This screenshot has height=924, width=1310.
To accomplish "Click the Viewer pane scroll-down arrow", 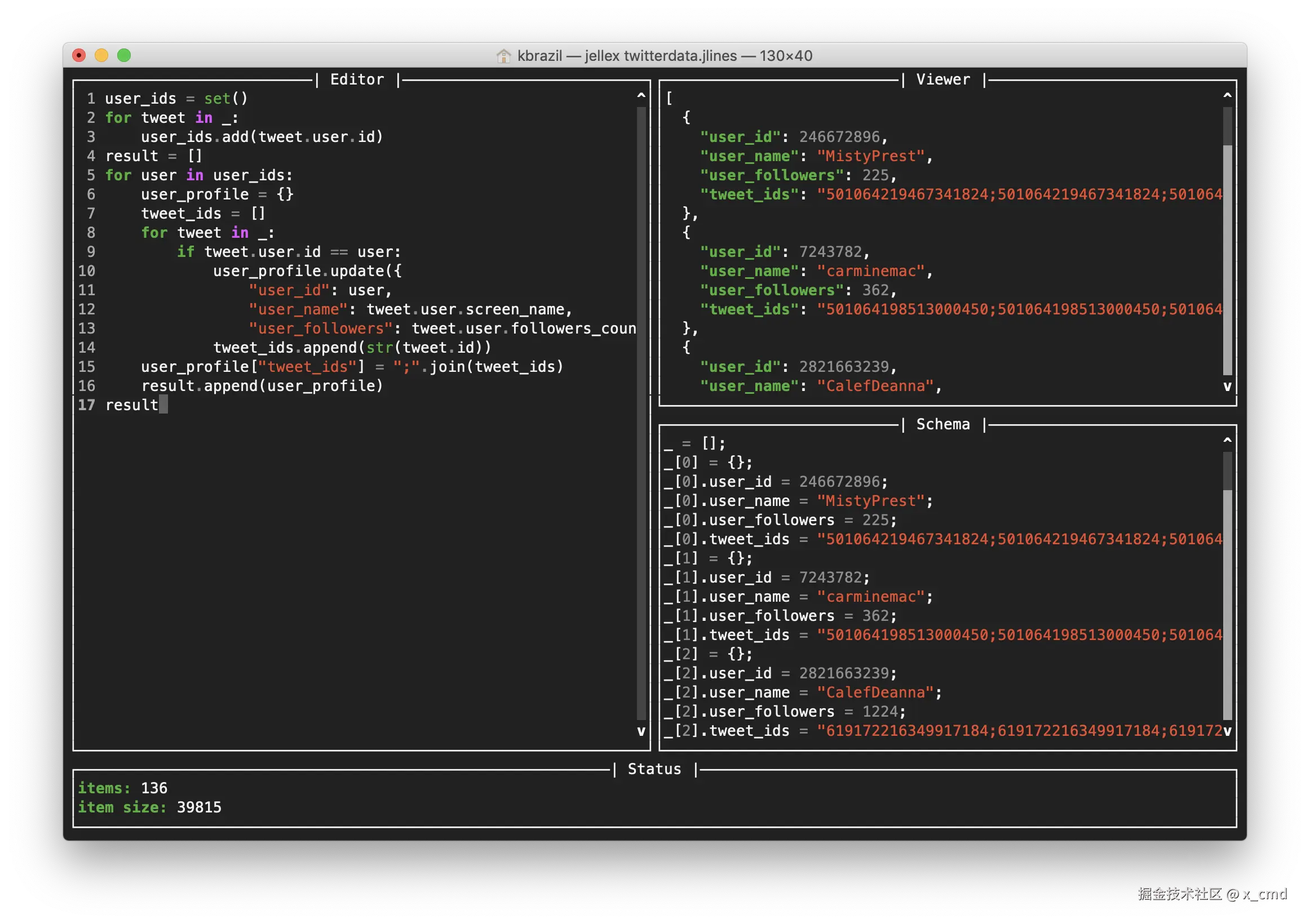I will [x=1227, y=386].
